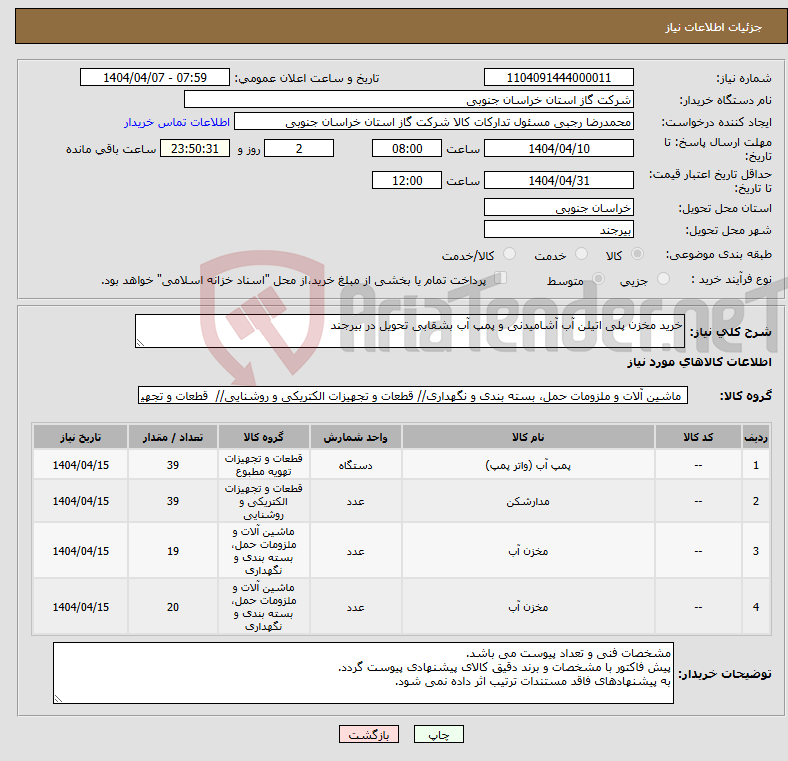Click the resize handle of the description textarea

[140, 343]
